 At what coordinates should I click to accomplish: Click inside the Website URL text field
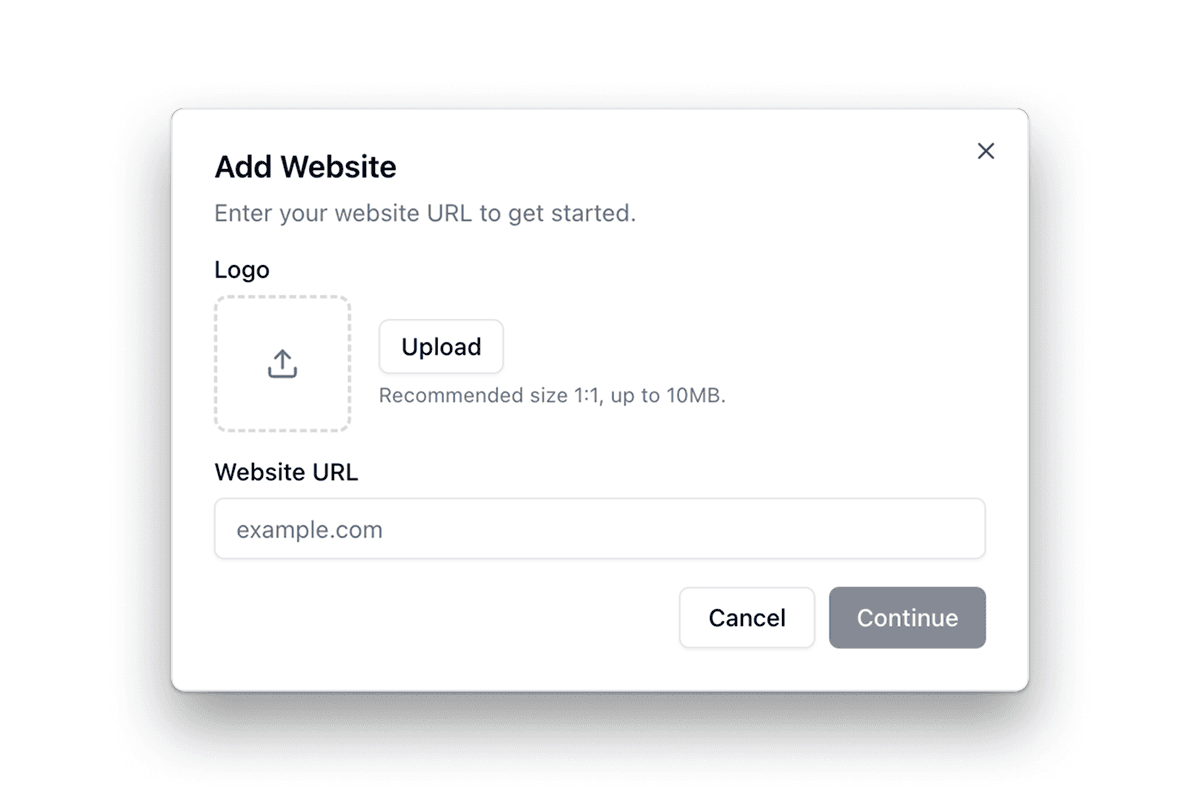(x=600, y=528)
